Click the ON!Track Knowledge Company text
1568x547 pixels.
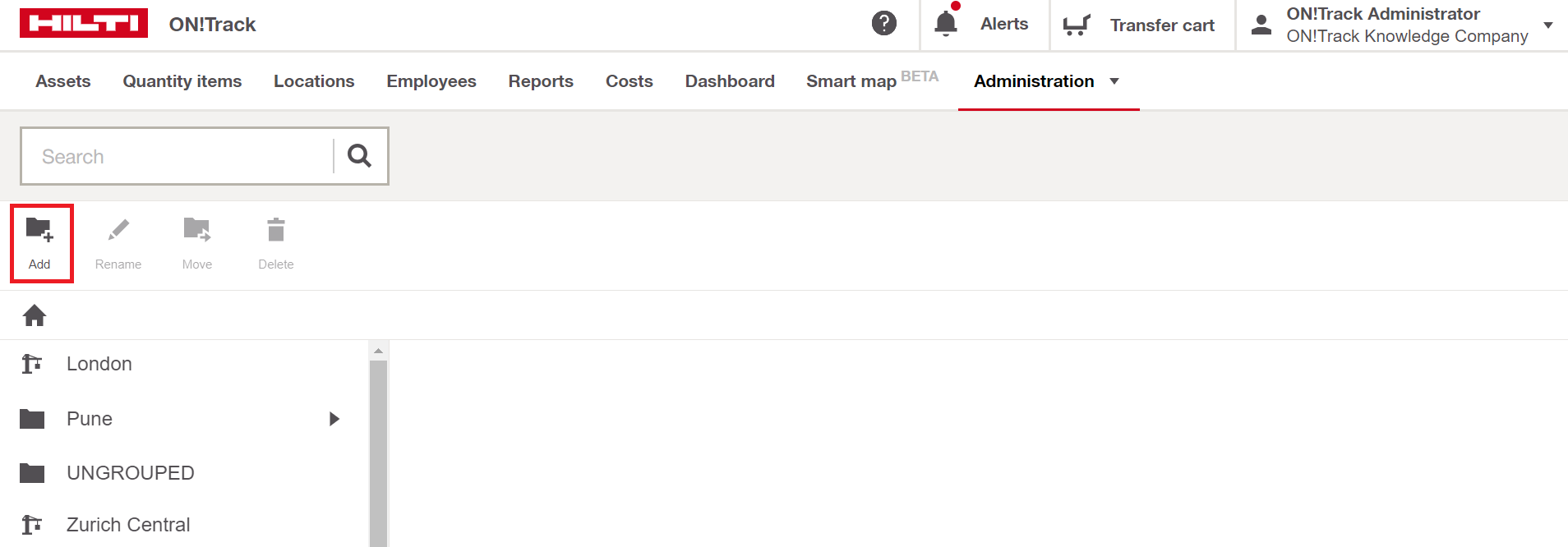tap(1407, 36)
